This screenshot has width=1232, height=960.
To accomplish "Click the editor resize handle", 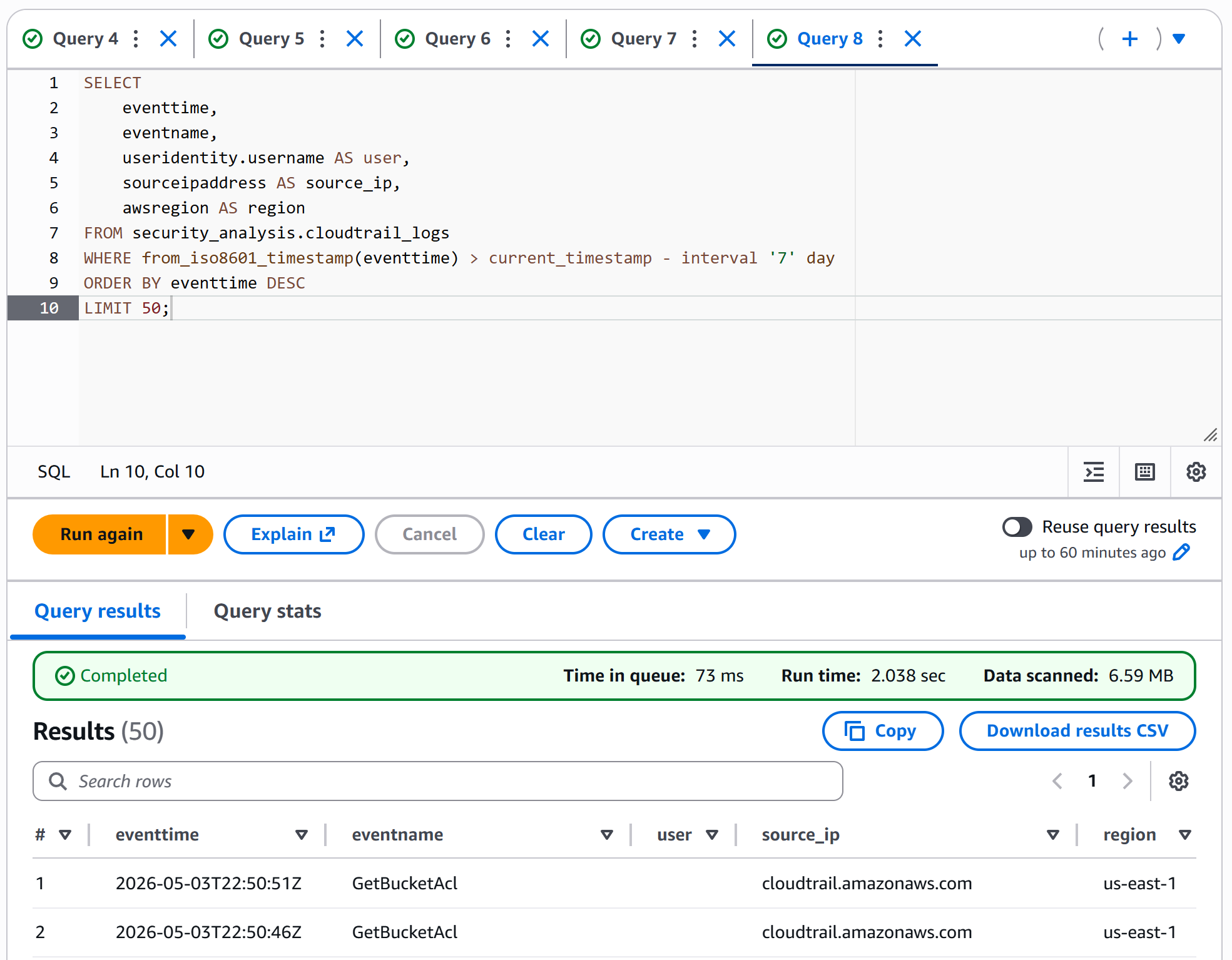I will tap(1211, 435).
